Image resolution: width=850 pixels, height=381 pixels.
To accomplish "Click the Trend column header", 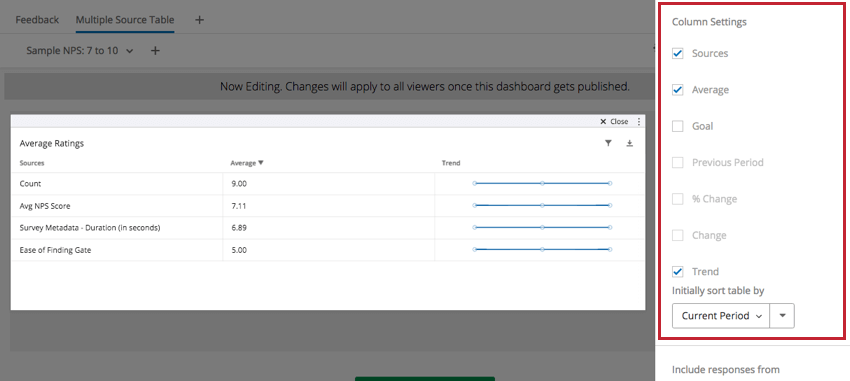I will click(451, 163).
